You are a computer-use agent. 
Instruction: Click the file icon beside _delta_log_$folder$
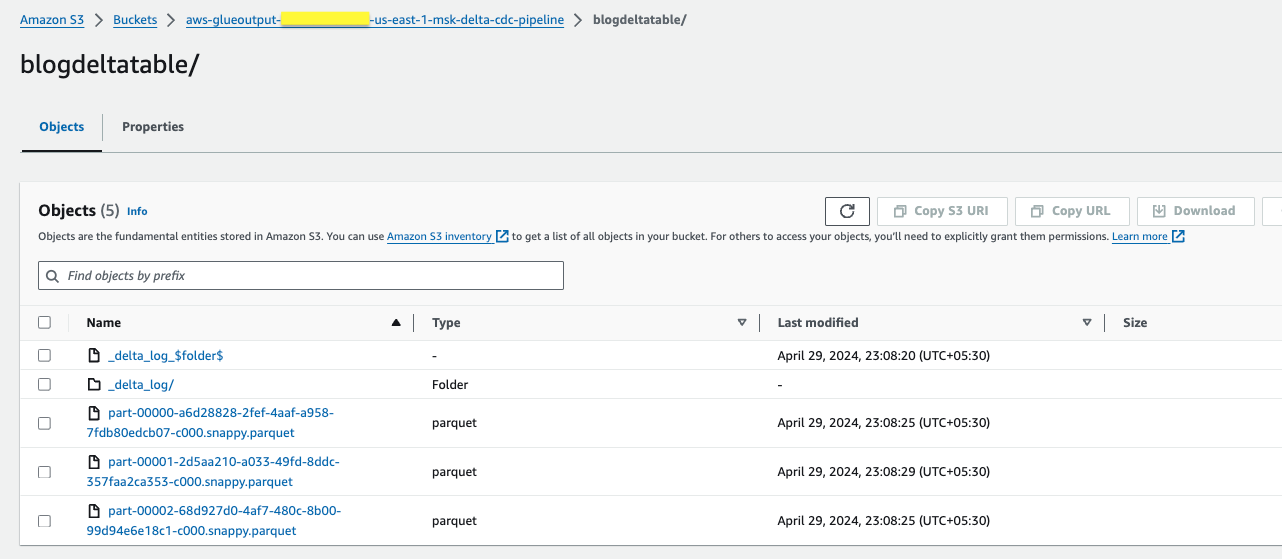coord(94,355)
